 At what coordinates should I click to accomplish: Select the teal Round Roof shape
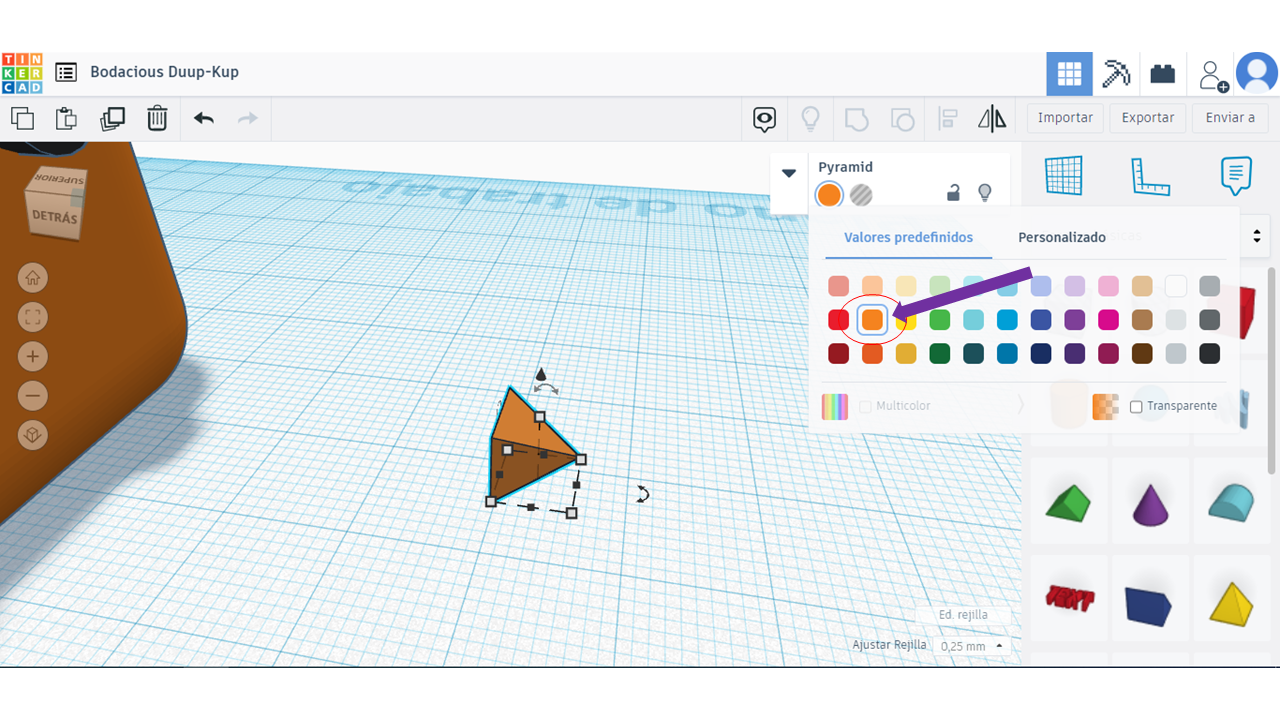(1230, 502)
